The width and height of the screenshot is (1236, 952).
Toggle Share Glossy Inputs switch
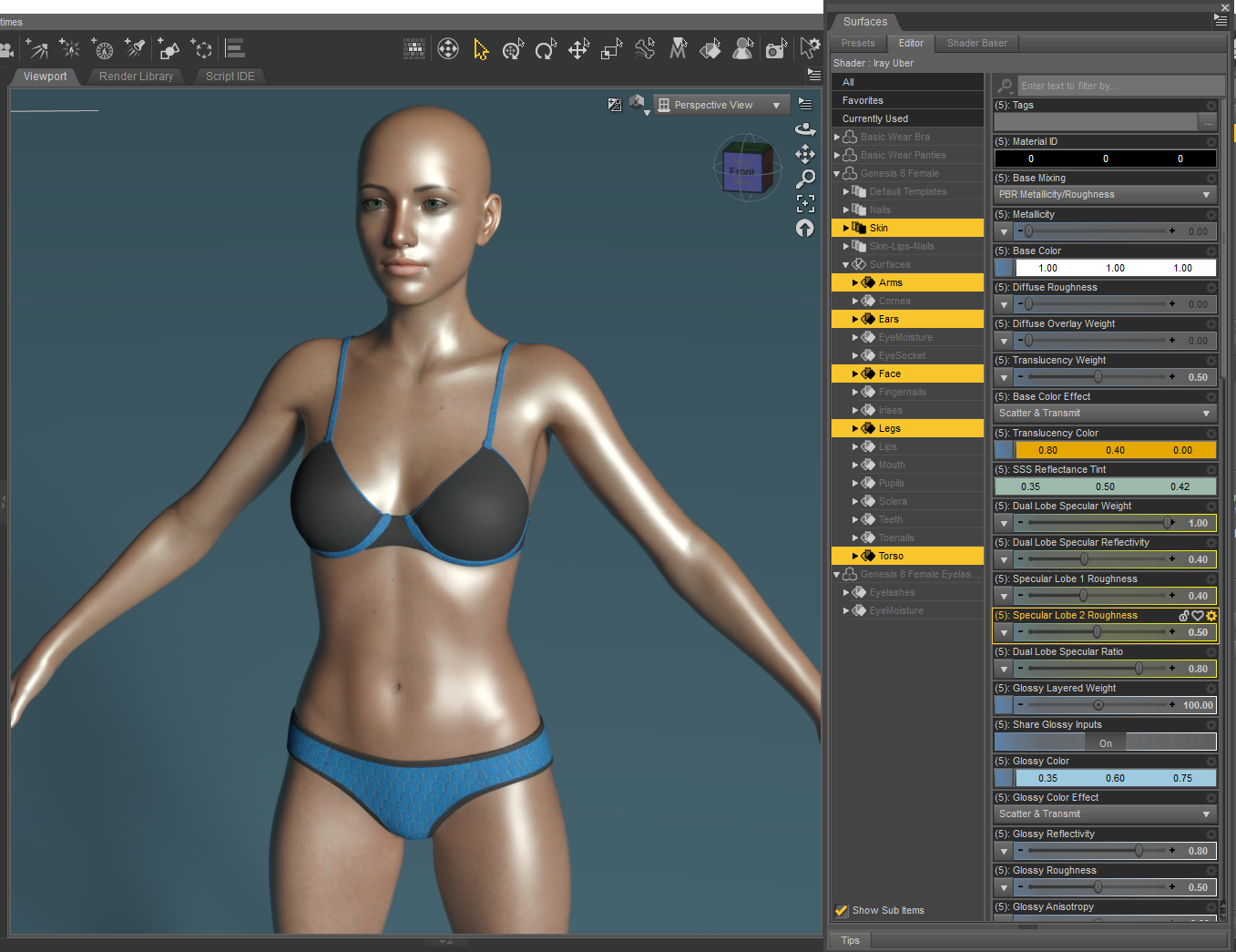(1106, 742)
